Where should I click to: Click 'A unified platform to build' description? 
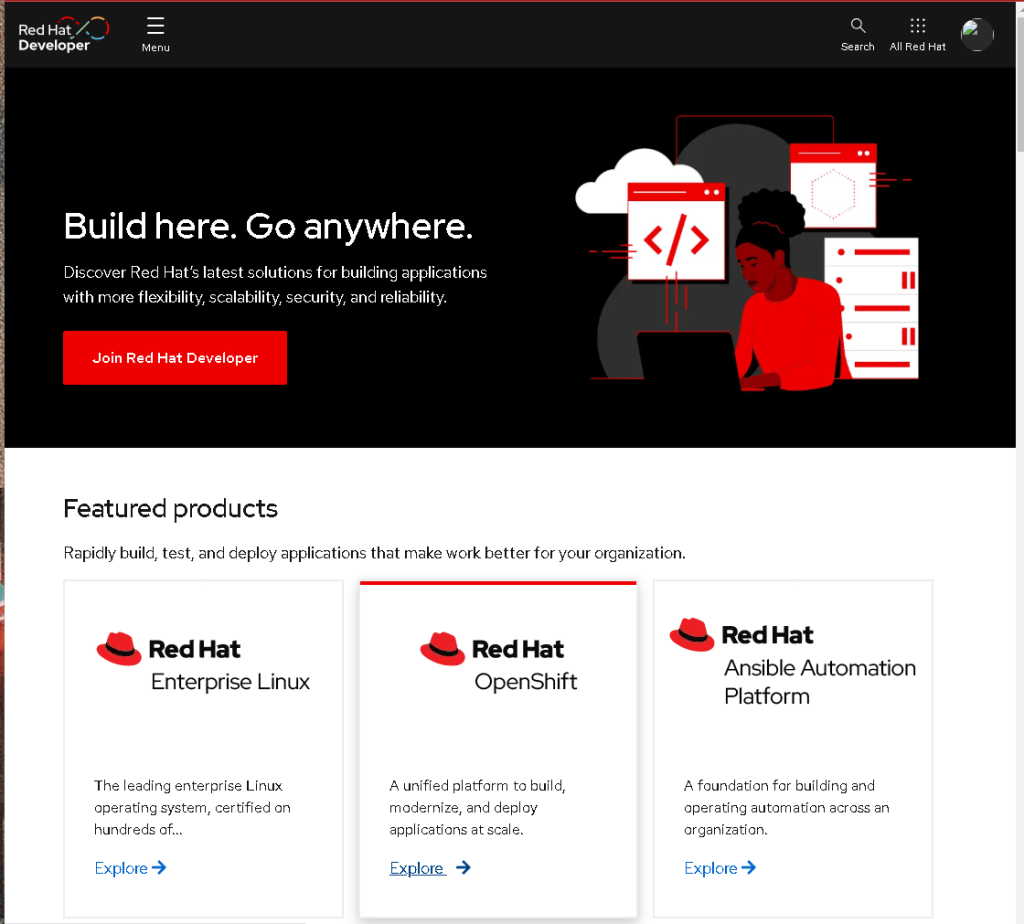tap(477, 807)
